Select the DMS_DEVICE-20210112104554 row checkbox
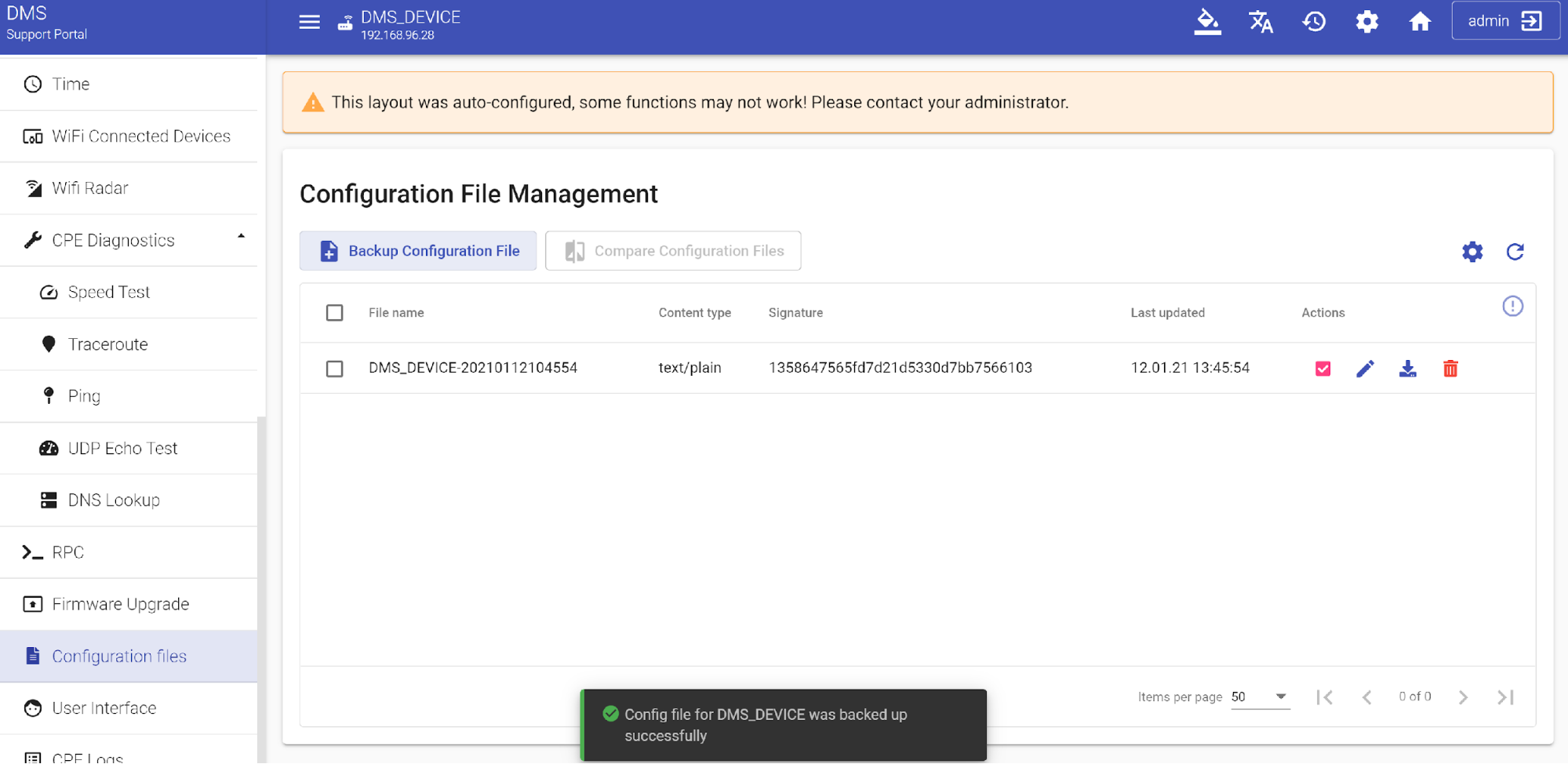 coord(335,369)
